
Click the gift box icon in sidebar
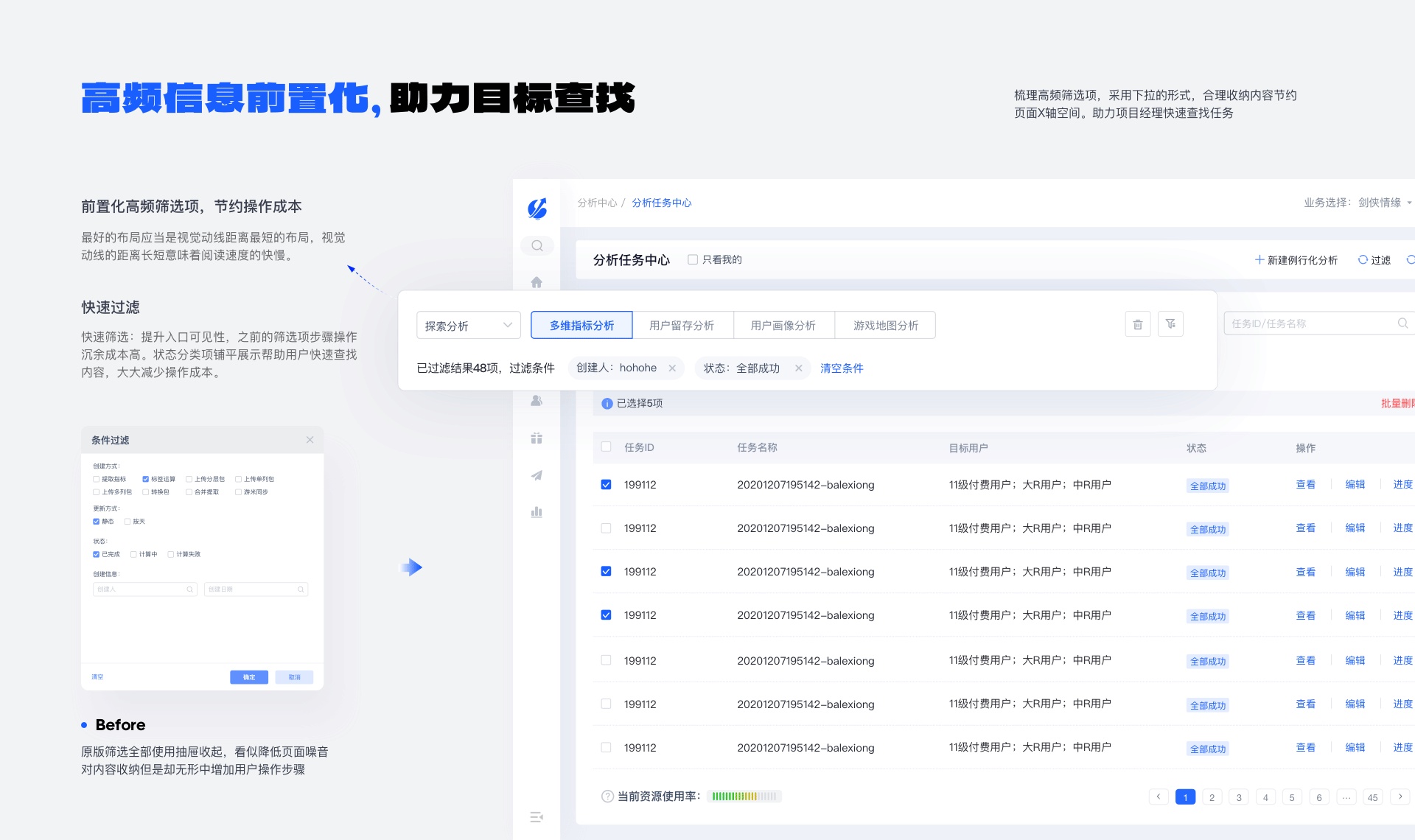pos(537,438)
